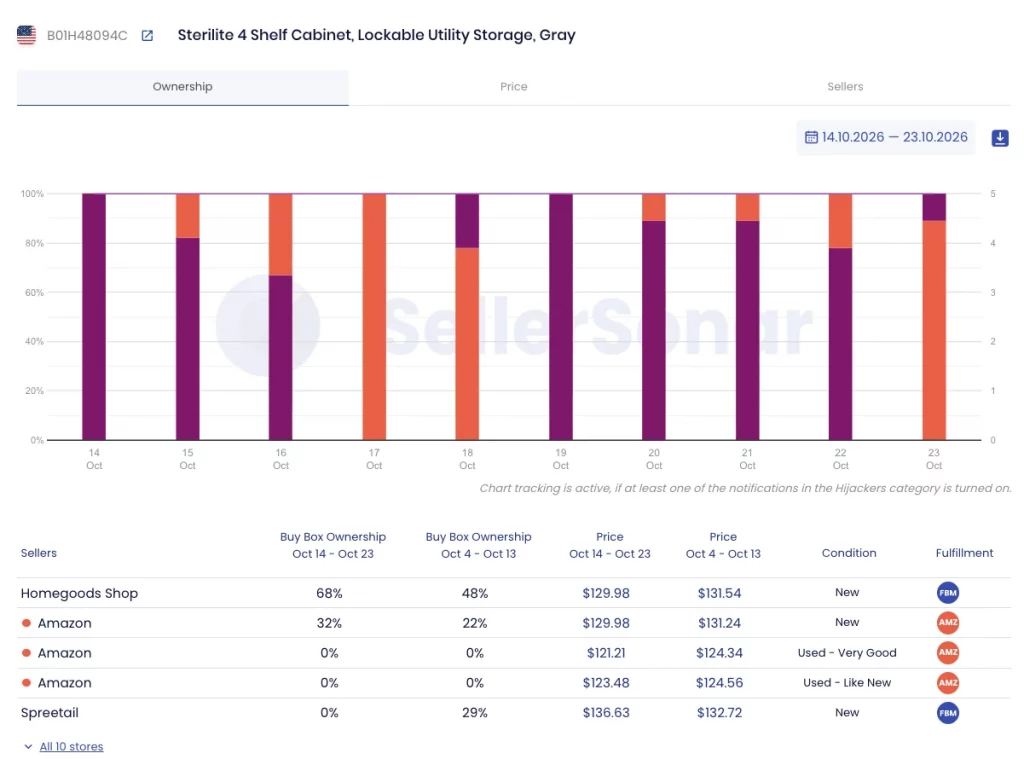The height and width of the screenshot is (759, 1024).
Task: Click the orange segment of the 22 Oct bar
Action: click(x=840, y=221)
